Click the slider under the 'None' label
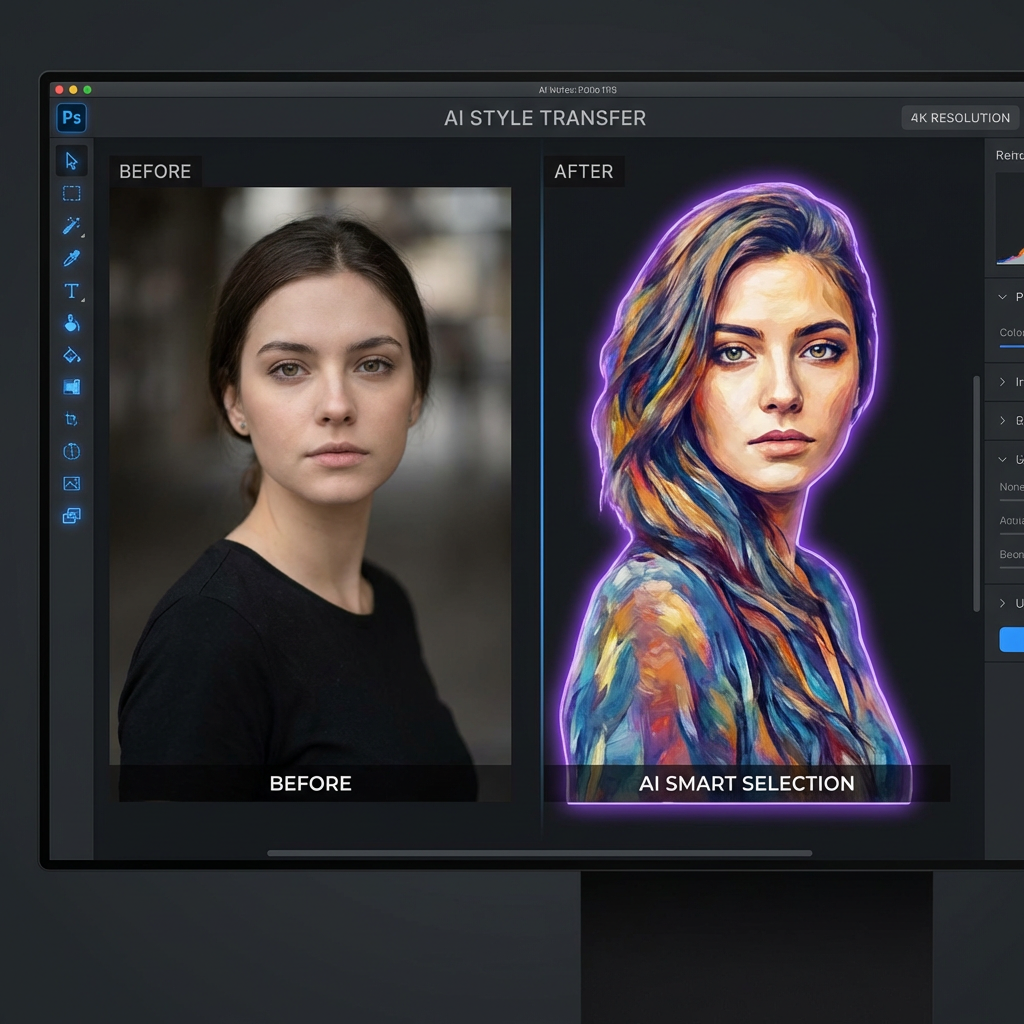The height and width of the screenshot is (1024, 1024). pyautogui.click(x=1011, y=499)
